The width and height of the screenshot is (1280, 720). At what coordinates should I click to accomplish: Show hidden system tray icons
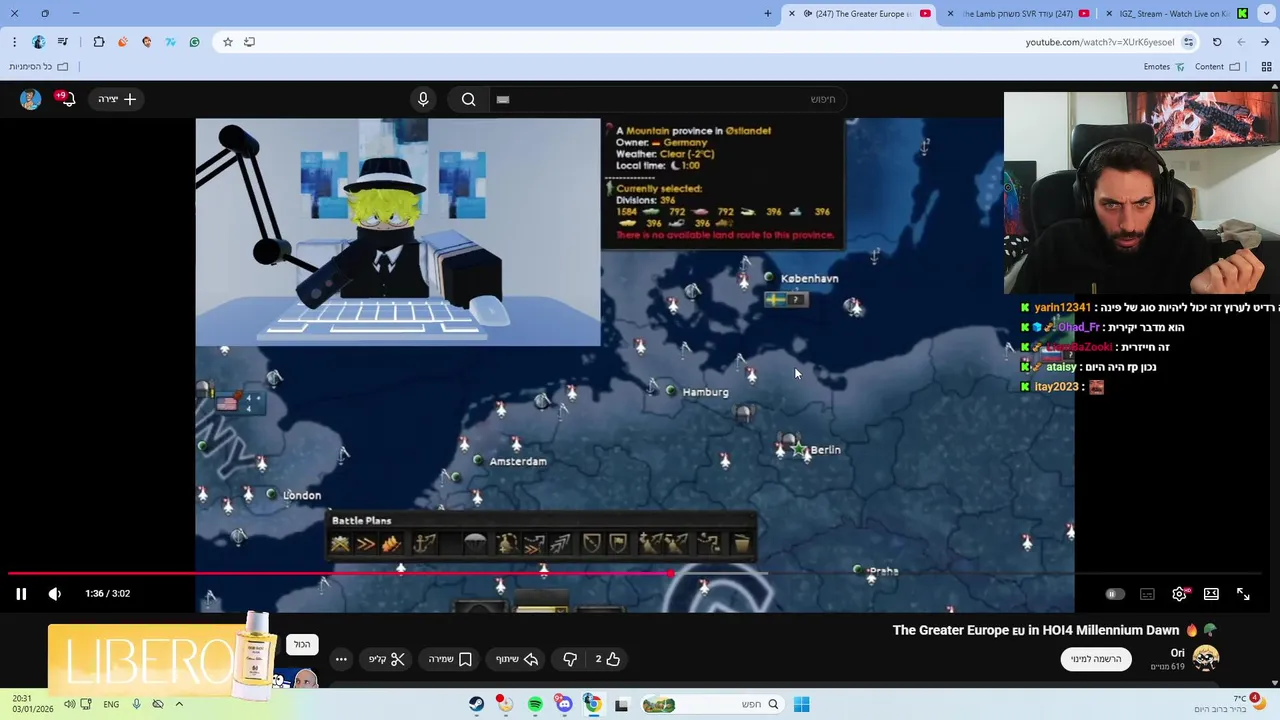[x=179, y=704]
